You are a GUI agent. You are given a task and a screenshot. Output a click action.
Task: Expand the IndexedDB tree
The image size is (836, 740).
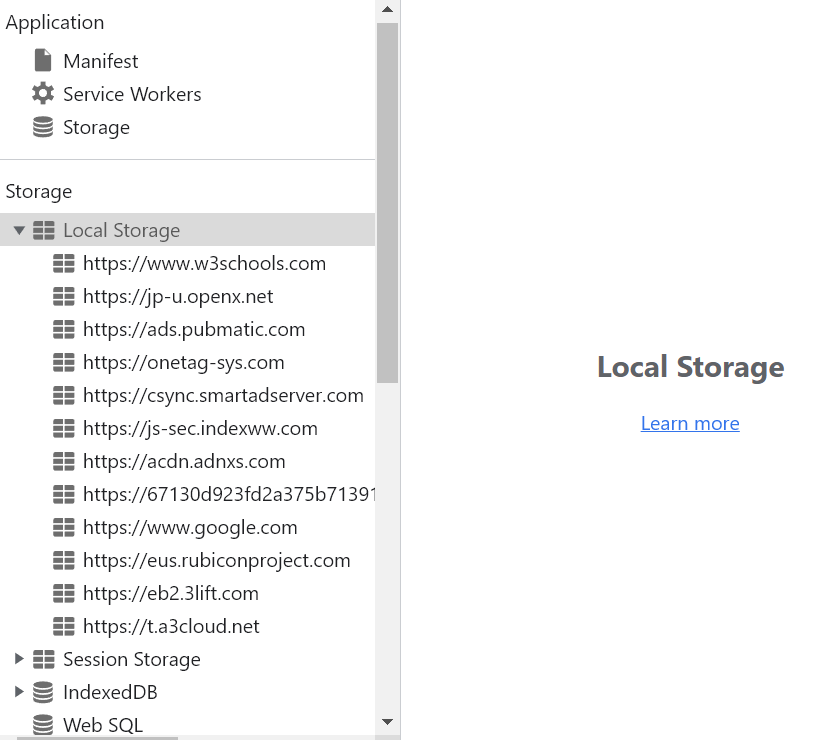pos(19,692)
